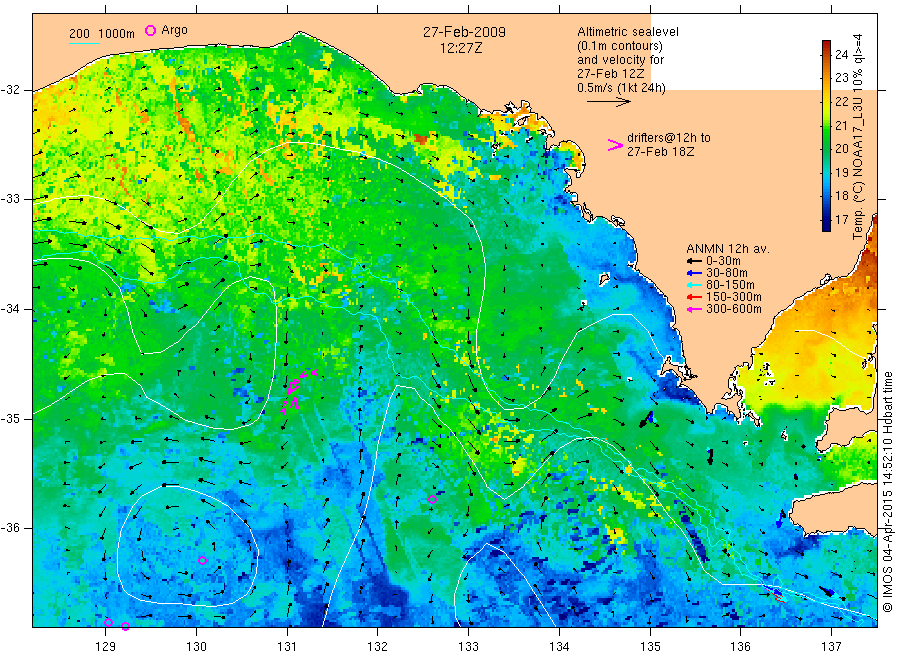This screenshot has height=660, width=900.
Task: Click the 134 longitude axis label
Action: pyautogui.click(x=559, y=647)
